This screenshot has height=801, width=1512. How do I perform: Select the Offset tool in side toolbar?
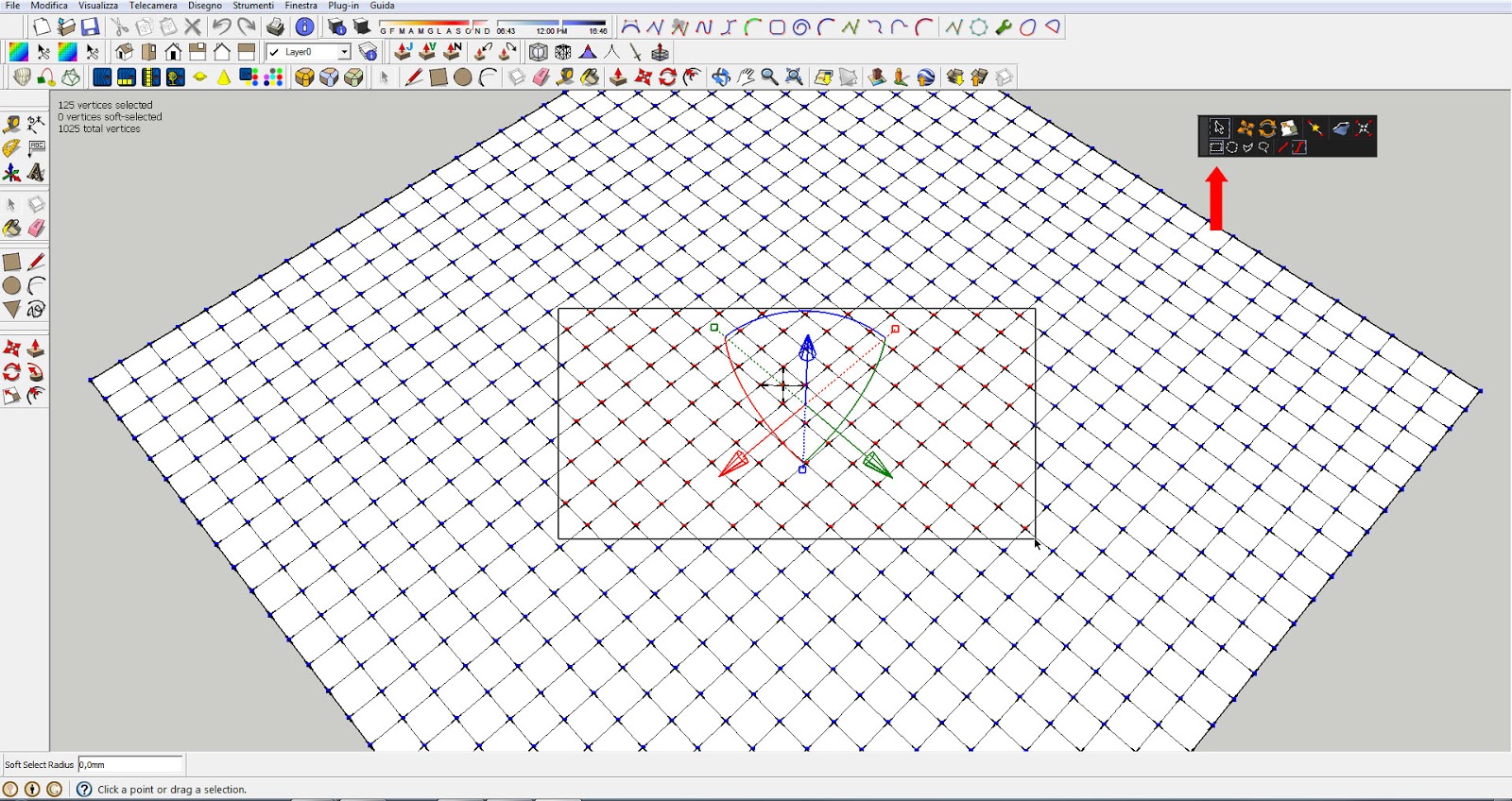pyautogui.click(x=36, y=396)
